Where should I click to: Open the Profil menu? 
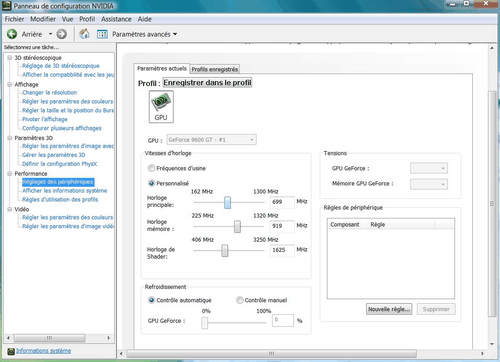pyautogui.click(x=87, y=19)
